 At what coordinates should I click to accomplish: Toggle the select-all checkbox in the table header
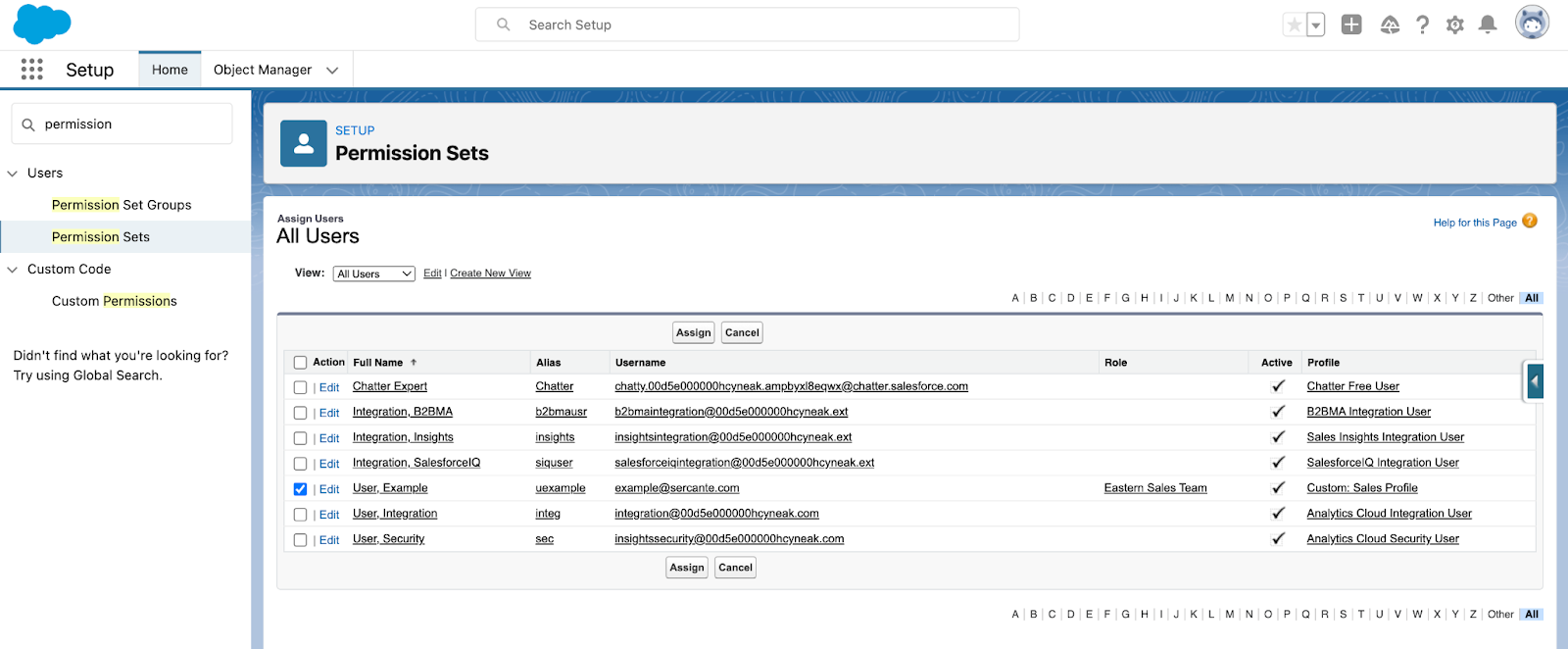[x=301, y=363]
